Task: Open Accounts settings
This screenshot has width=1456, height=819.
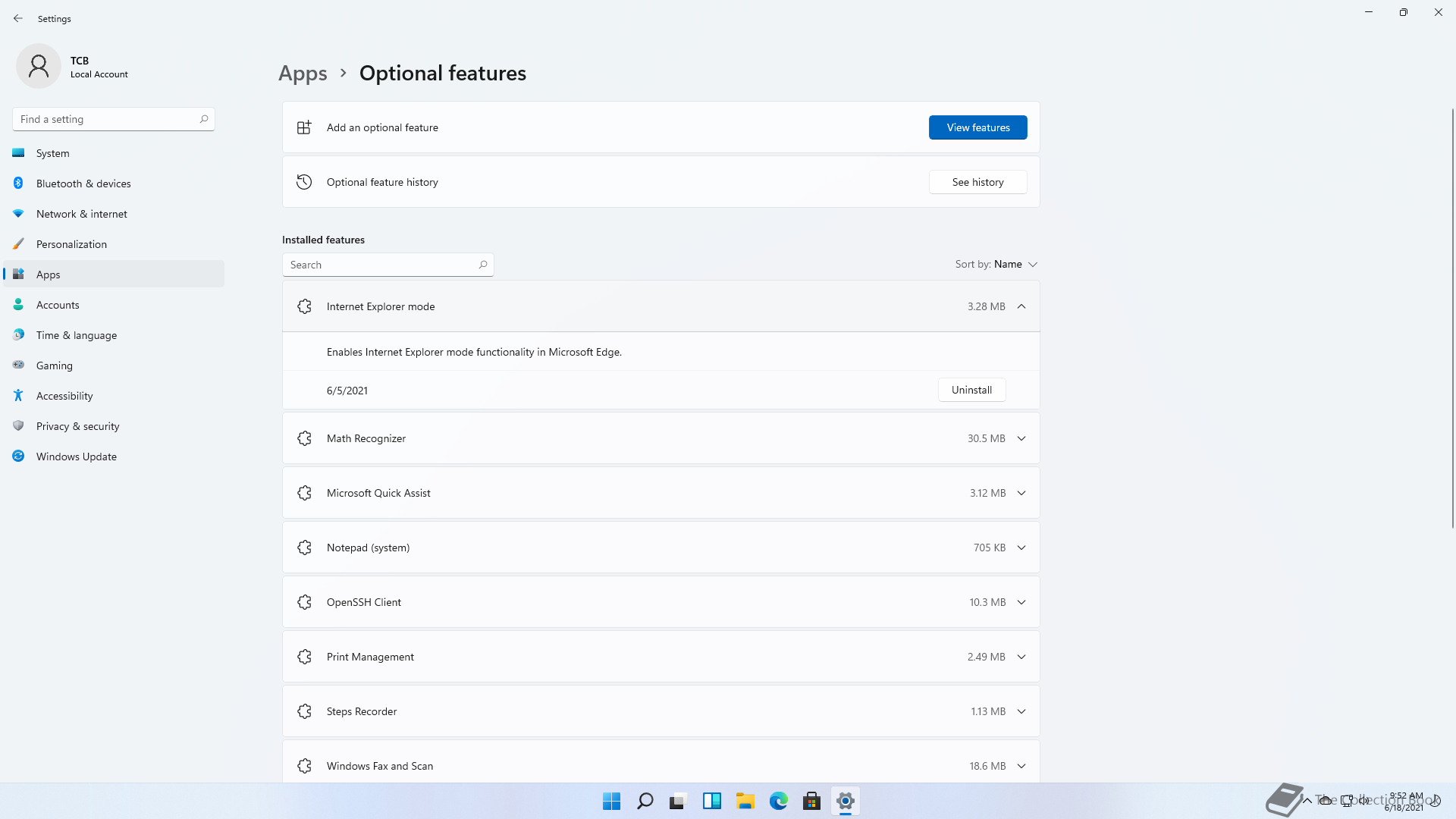Action: click(114, 305)
